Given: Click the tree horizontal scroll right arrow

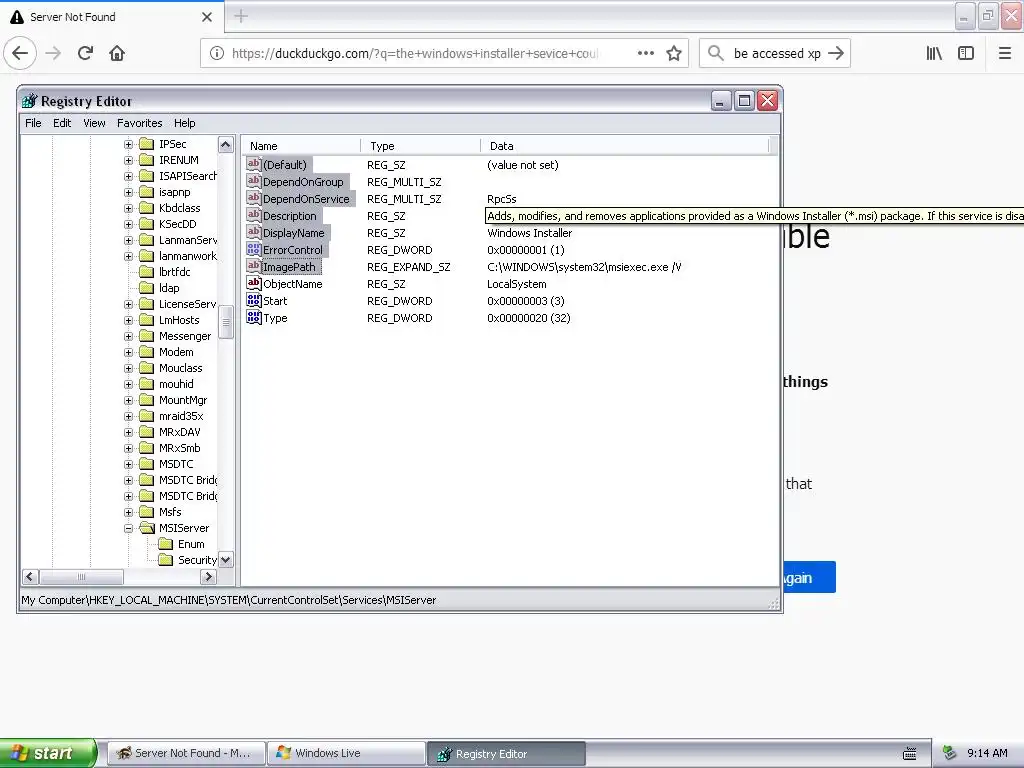Looking at the screenshot, I should coord(208,577).
